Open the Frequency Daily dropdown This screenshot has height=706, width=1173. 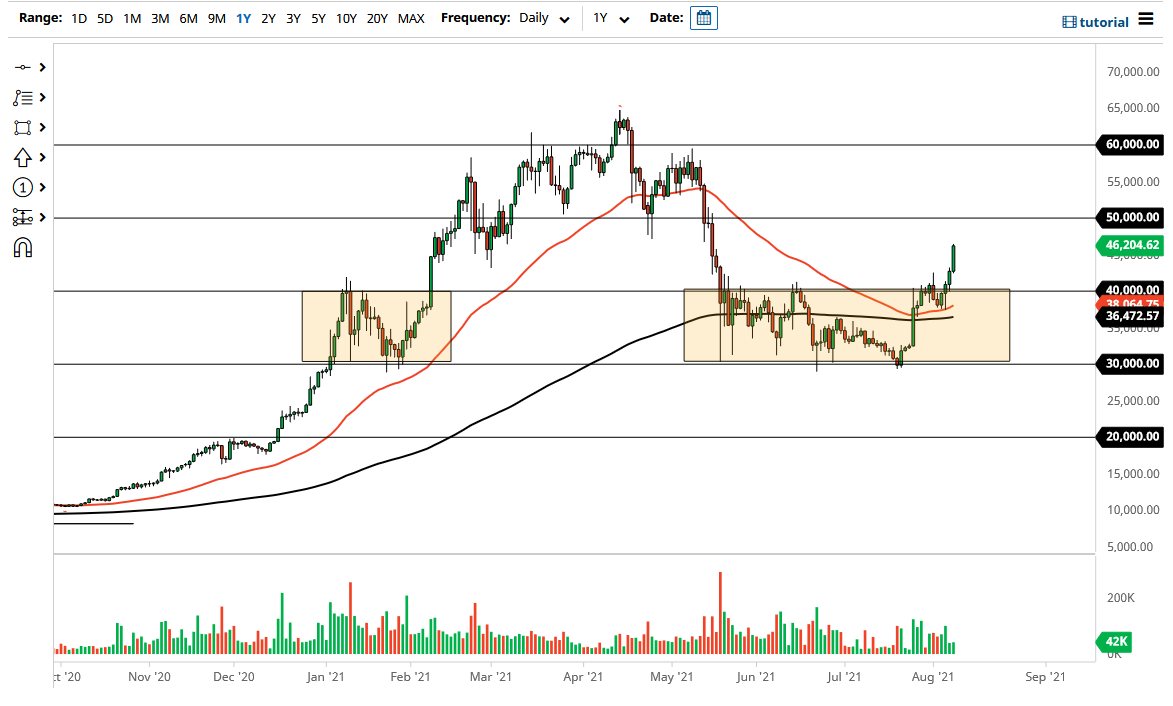[x=545, y=19]
